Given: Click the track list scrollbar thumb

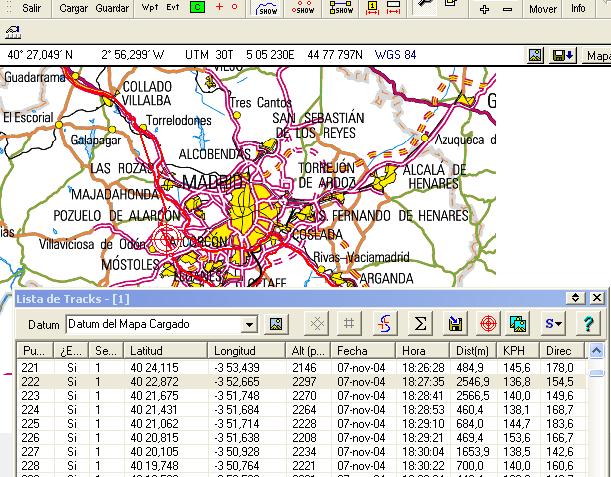Looking at the screenshot, I should coord(596,373).
